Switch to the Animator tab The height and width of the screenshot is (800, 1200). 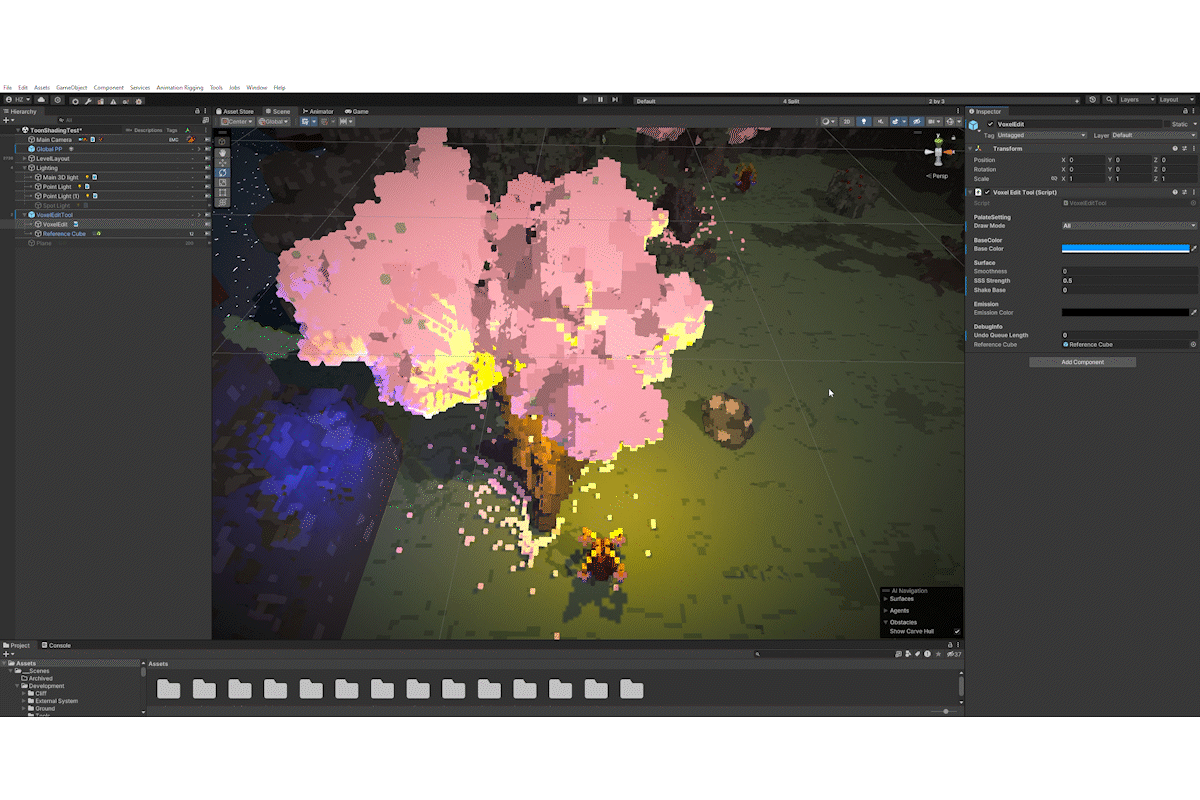tap(318, 111)
